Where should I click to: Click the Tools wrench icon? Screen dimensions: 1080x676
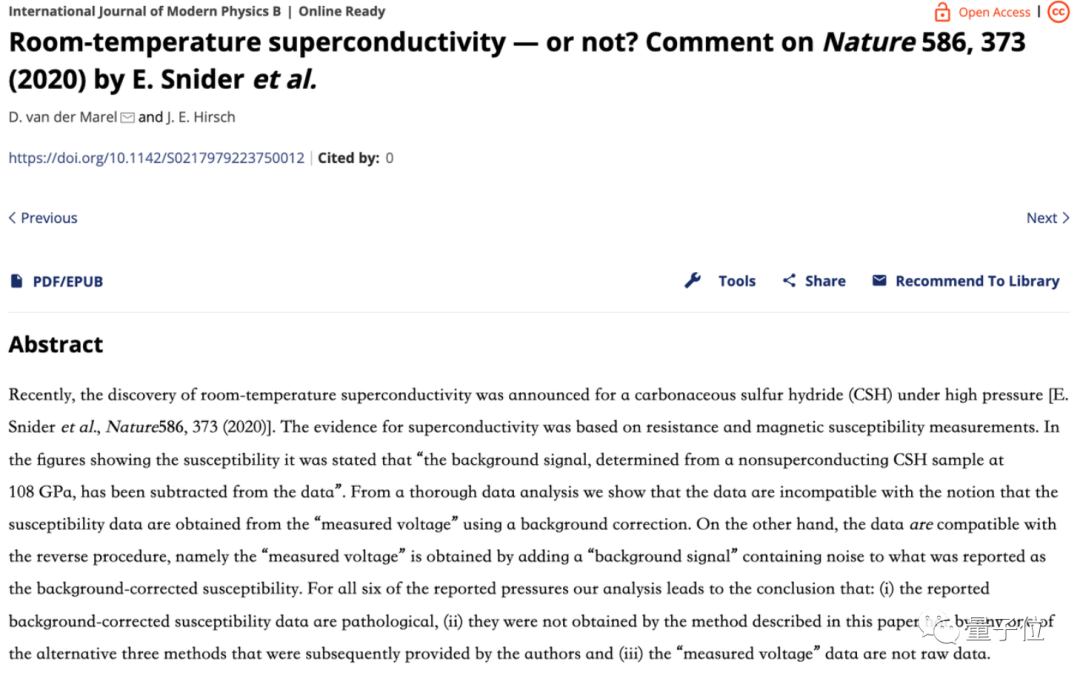pos(693,281)
